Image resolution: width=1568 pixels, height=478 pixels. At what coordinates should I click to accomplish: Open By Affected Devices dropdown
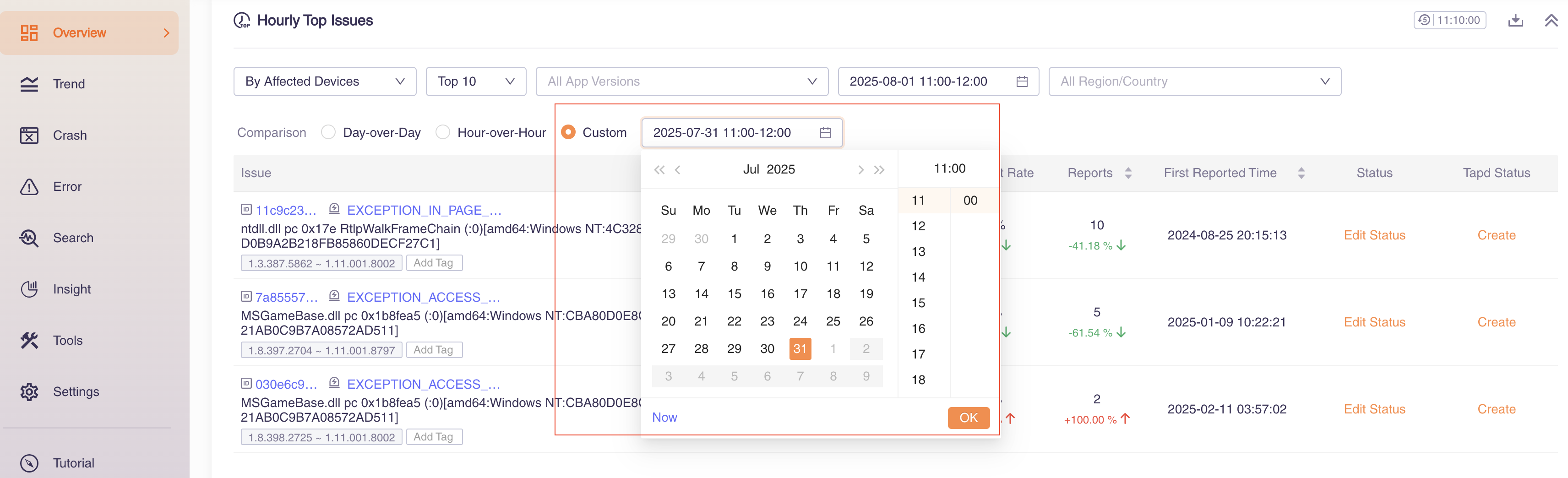[324, 81]
